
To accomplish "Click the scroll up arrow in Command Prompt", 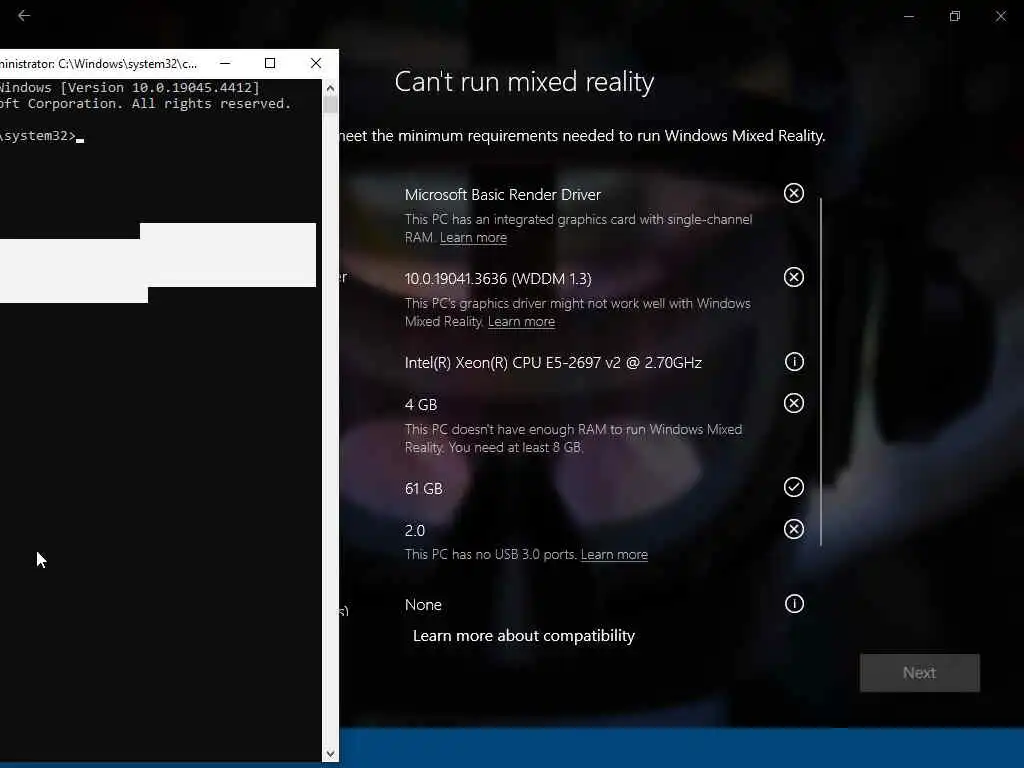I will point(330,88).
